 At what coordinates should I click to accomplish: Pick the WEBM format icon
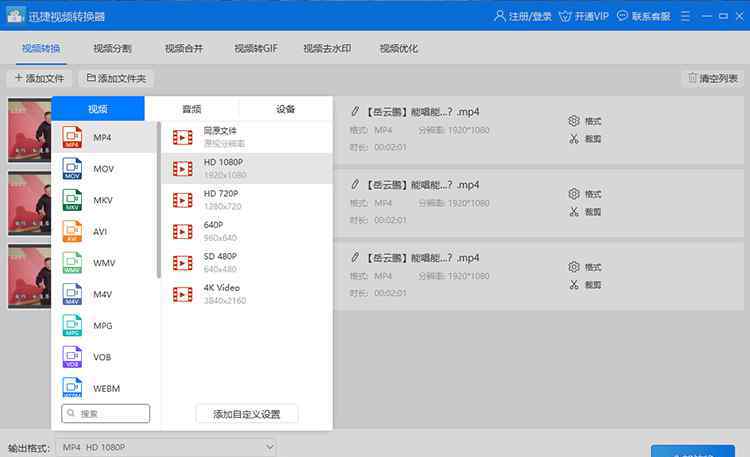pos(72,388)
